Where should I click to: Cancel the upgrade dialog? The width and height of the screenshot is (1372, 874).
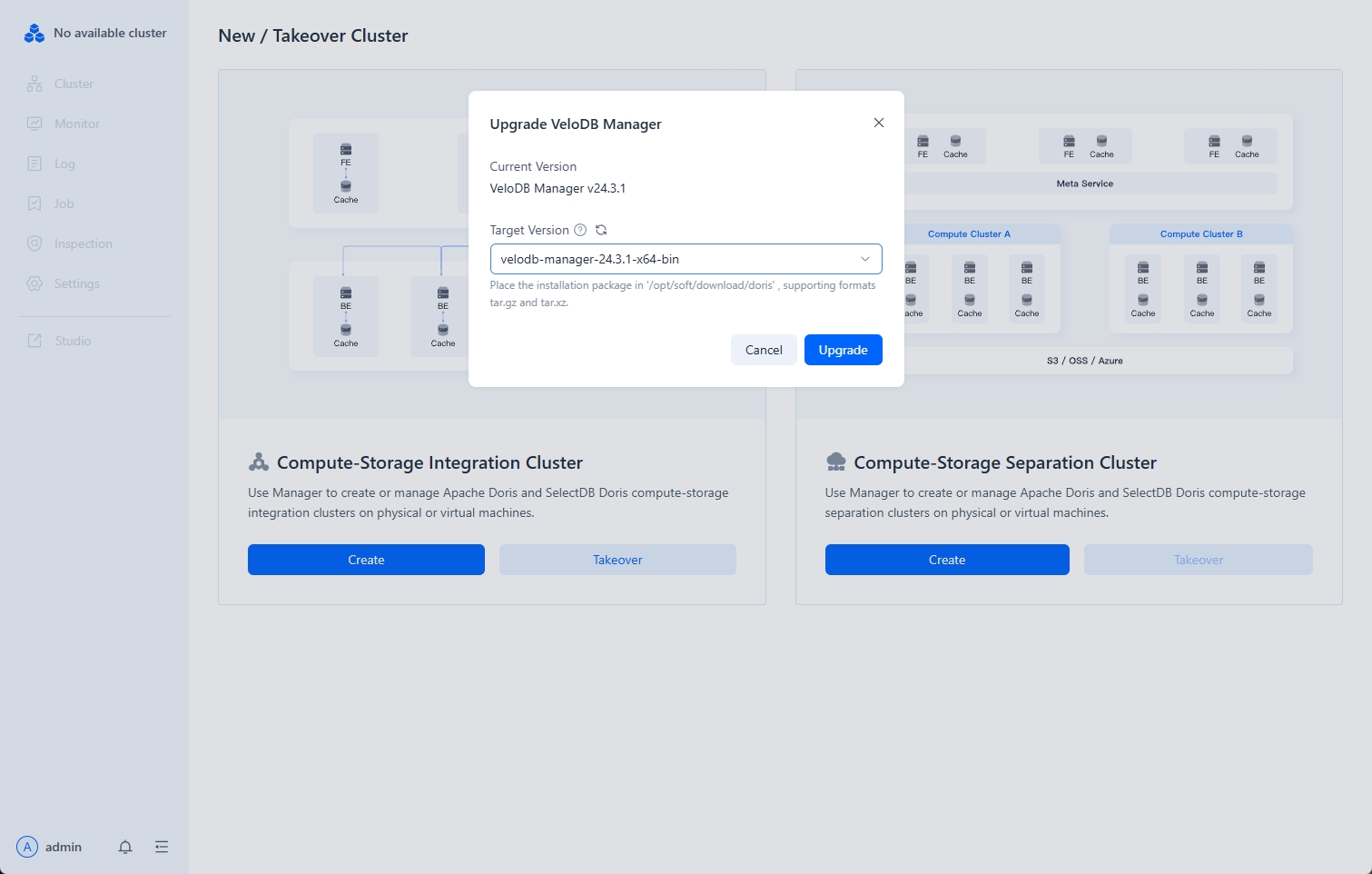[763, 350]
